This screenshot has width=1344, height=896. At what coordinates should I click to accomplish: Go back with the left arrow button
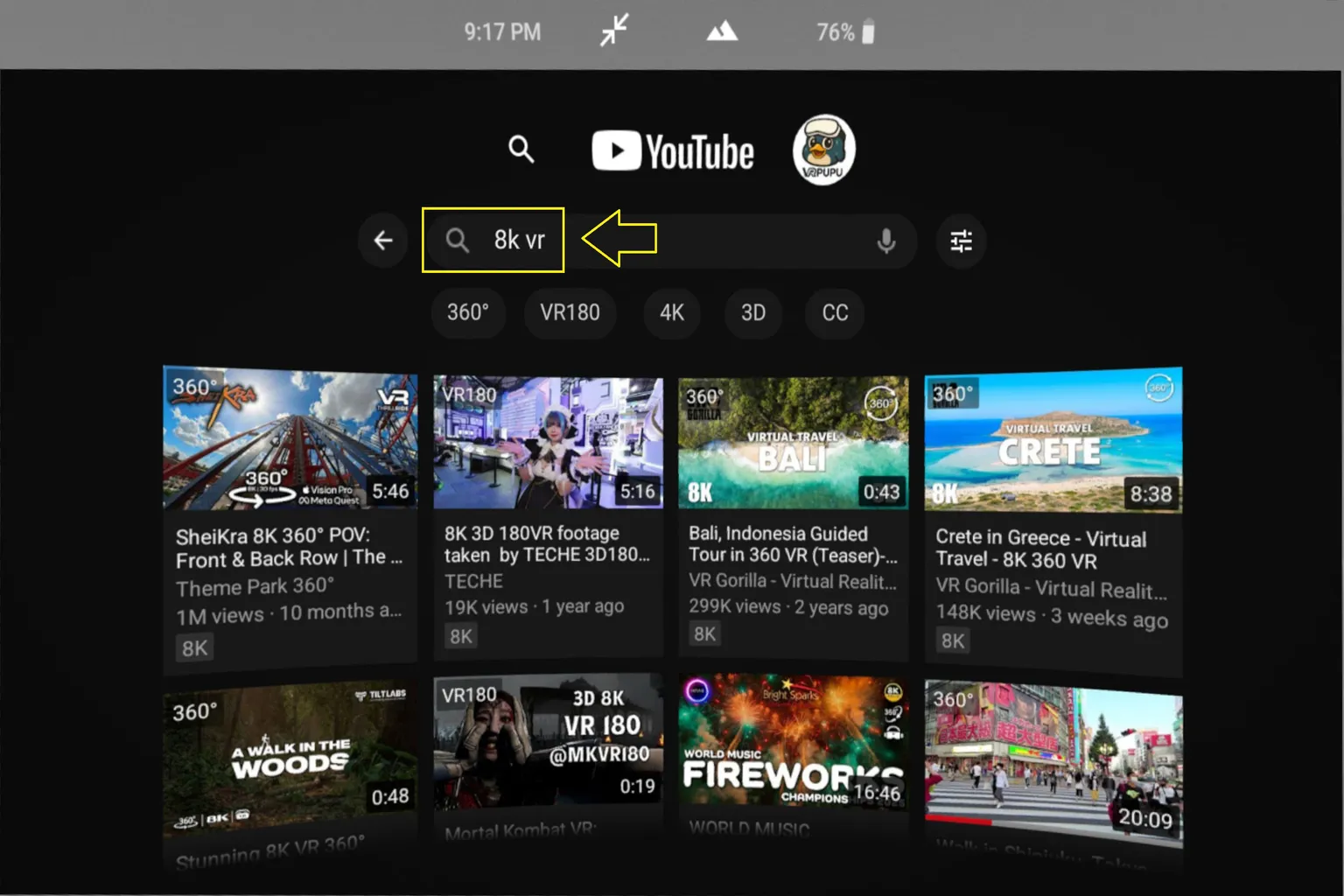tap(383, 241)
